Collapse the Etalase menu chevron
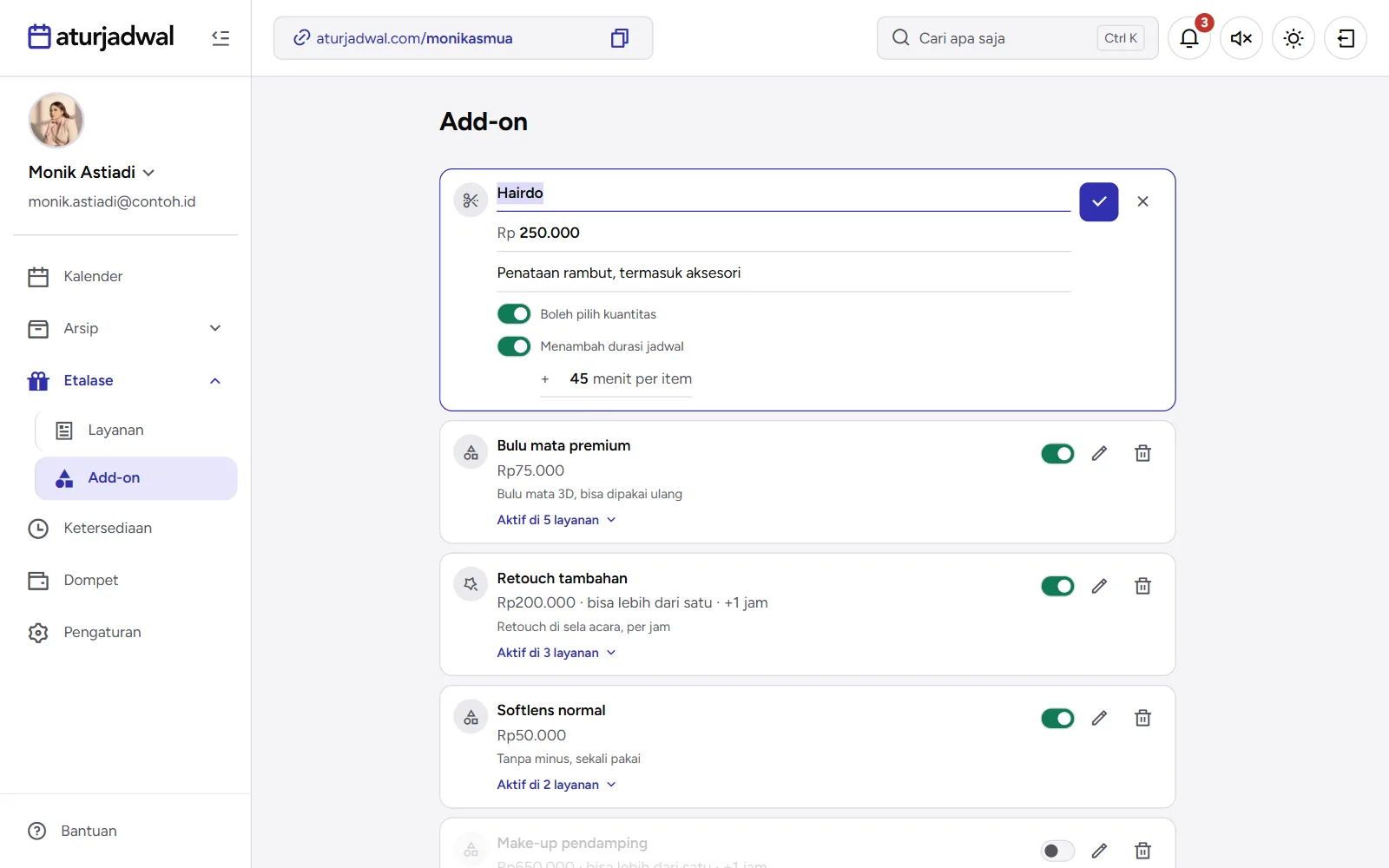Image resolution: width=1389 pixels, height=868 pixels. 215,380
